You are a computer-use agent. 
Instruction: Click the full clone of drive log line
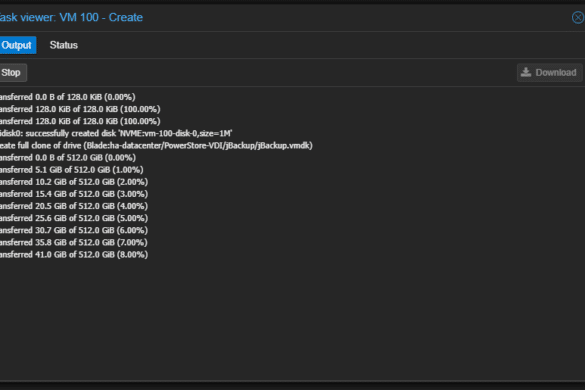tap(156, 146)
